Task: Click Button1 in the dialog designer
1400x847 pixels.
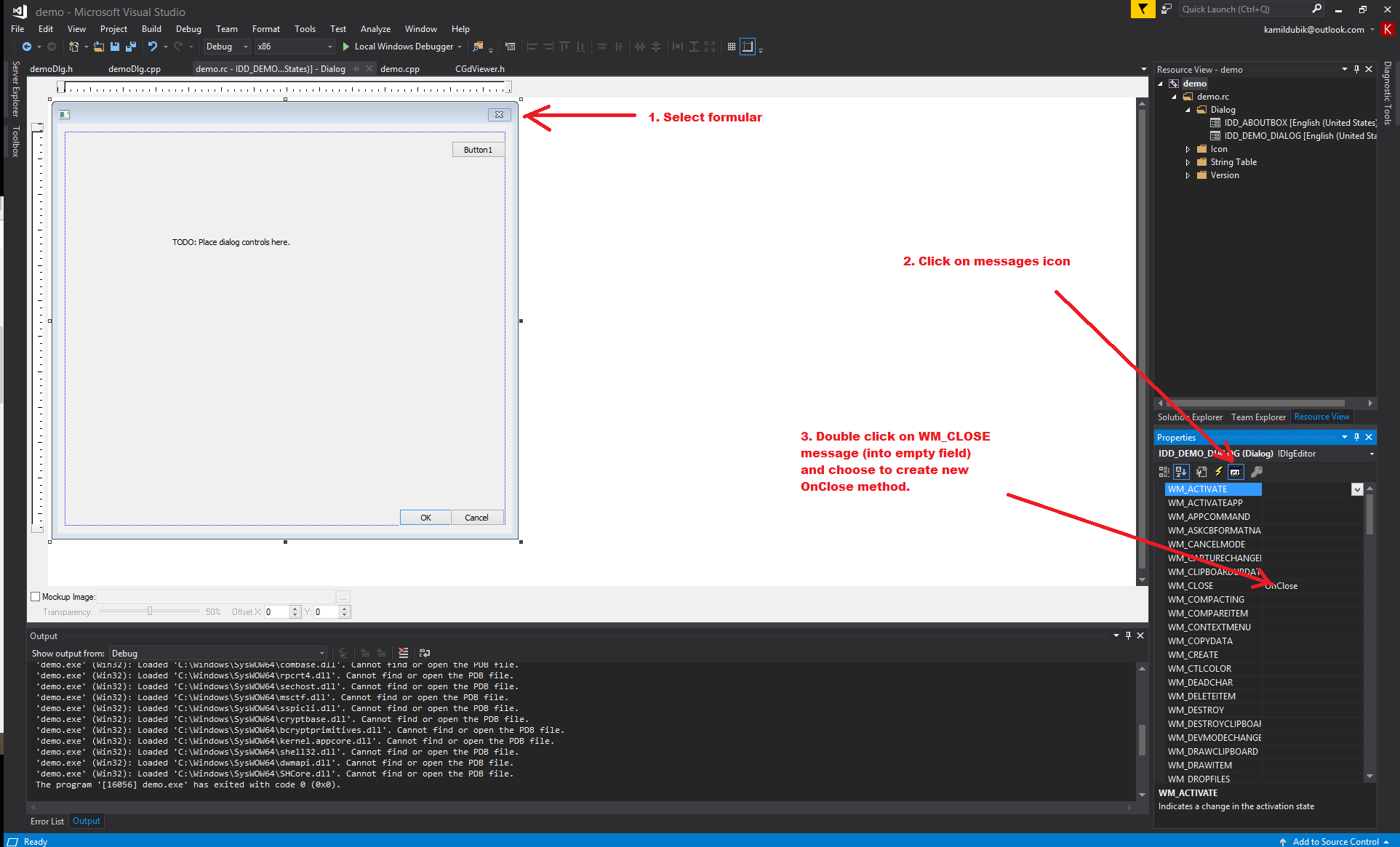Action: click(478, 150)
